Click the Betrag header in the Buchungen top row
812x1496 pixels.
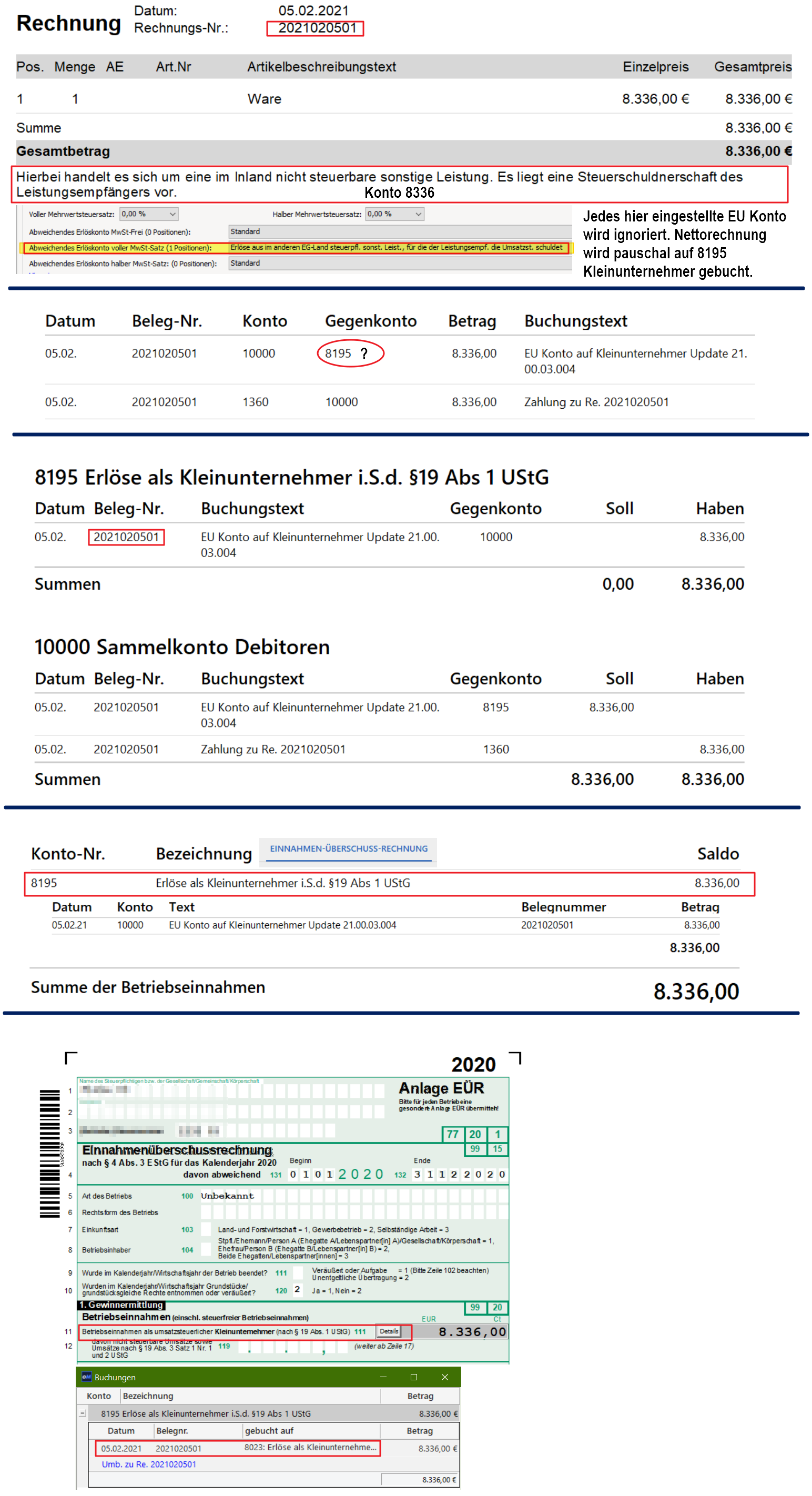pyautogui.click(x=420, y=1396)
